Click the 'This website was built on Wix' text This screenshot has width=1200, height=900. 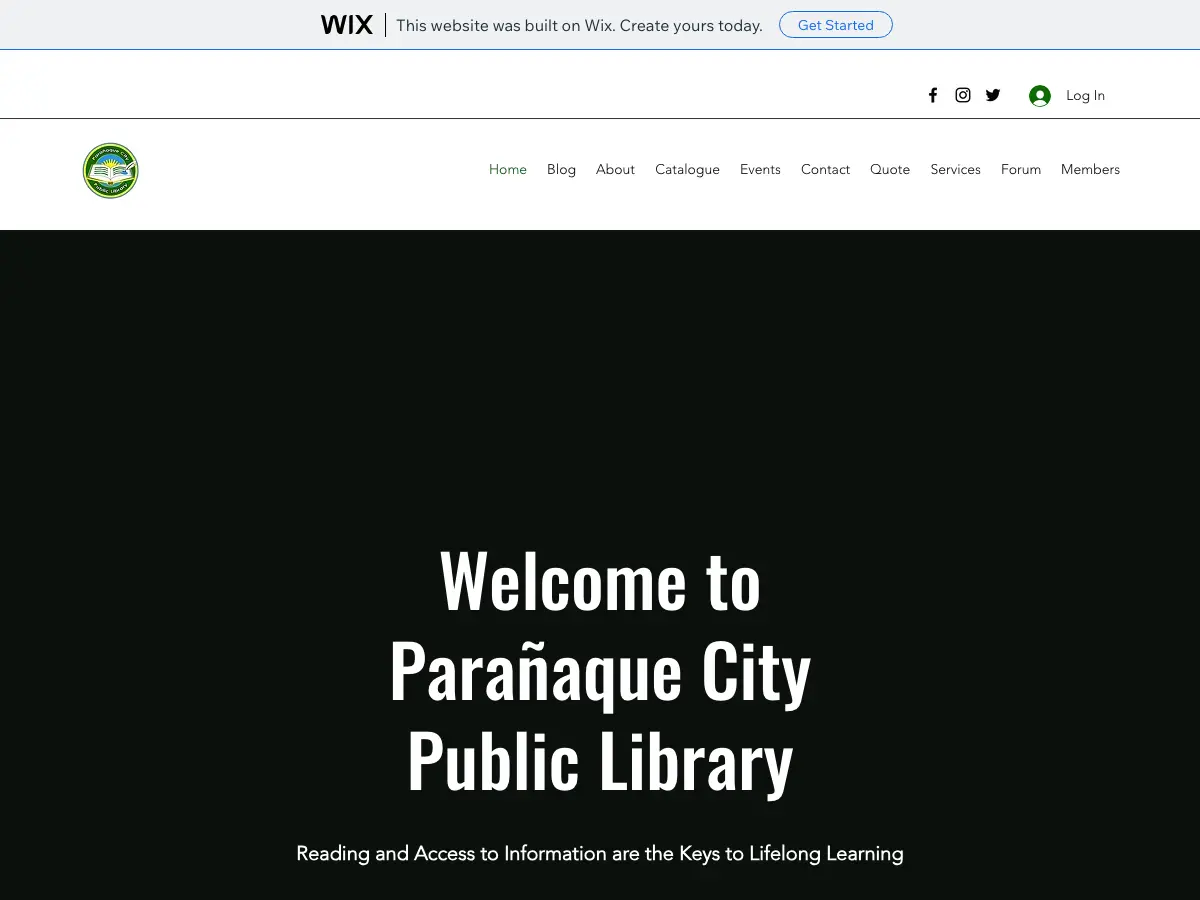(579, 26)
